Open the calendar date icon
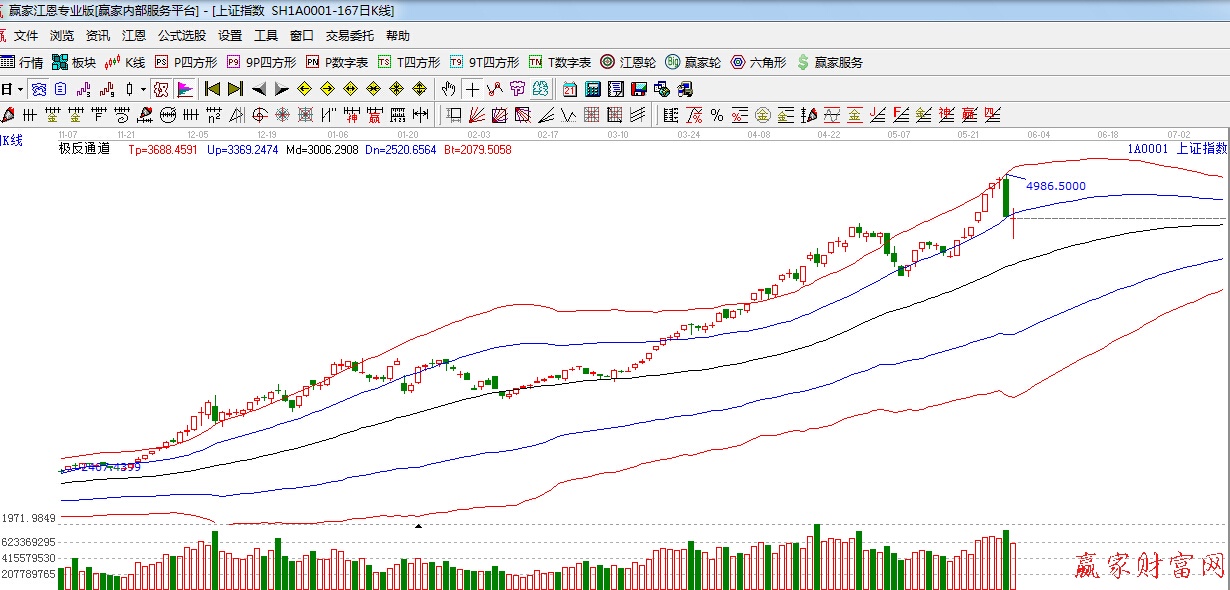The image size is (1230, 590). [x=569, y=89]
